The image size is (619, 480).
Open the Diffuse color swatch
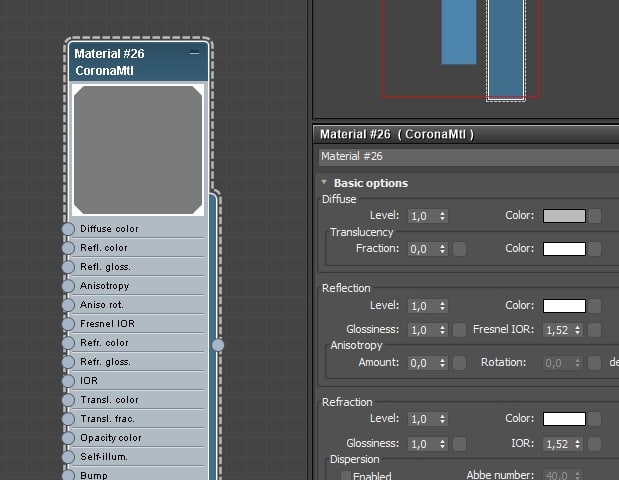click(x=564, y=216)
